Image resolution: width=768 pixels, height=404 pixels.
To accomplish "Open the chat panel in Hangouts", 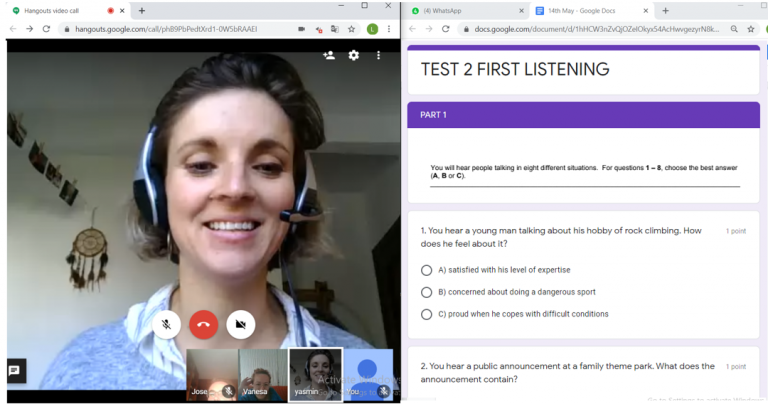I will (14, 371).
